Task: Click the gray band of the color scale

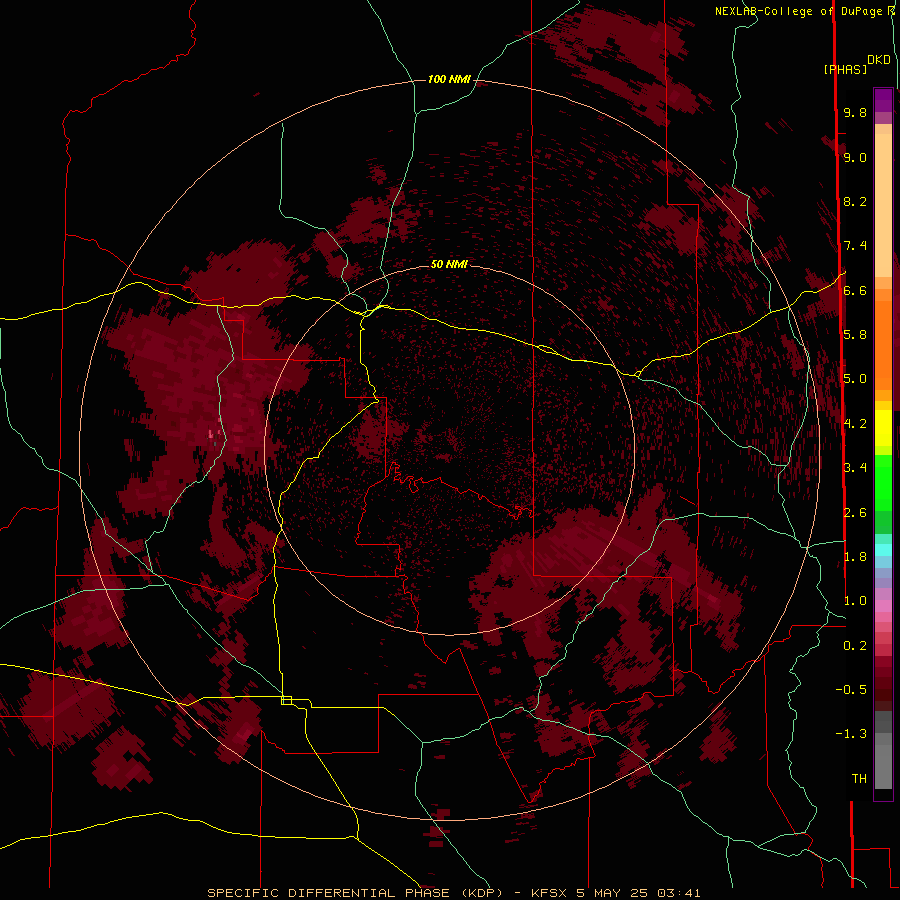Action: click(883, 750)
